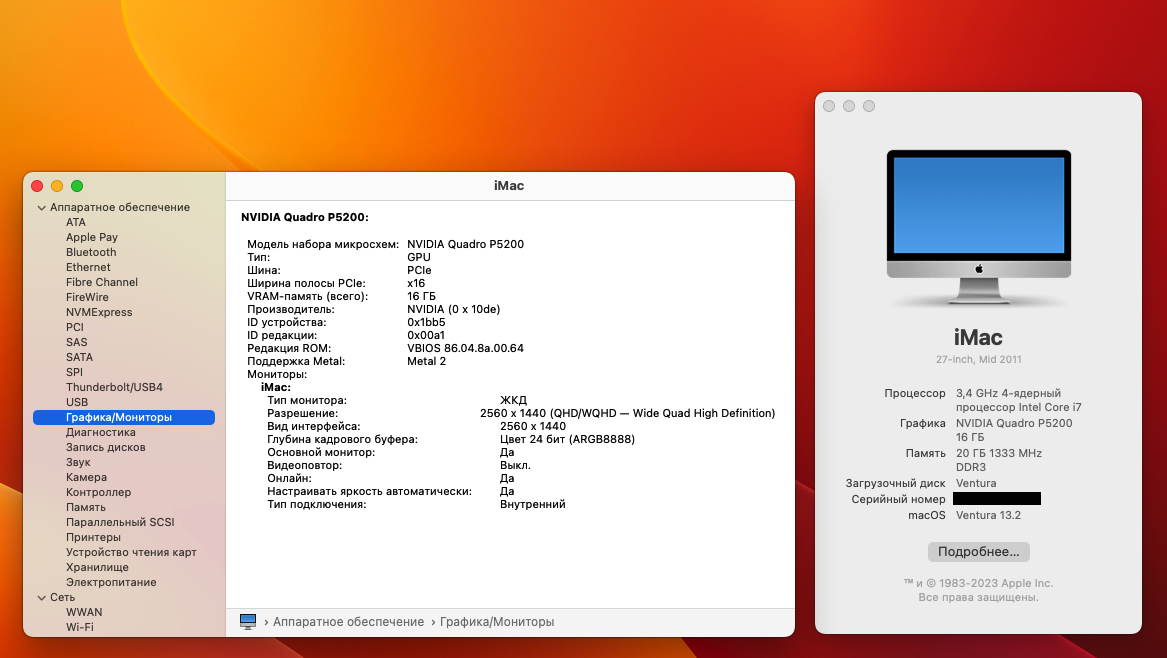Open the Bluetooth hardware entry
1167x658 pixels.
[x=91, y=252]
